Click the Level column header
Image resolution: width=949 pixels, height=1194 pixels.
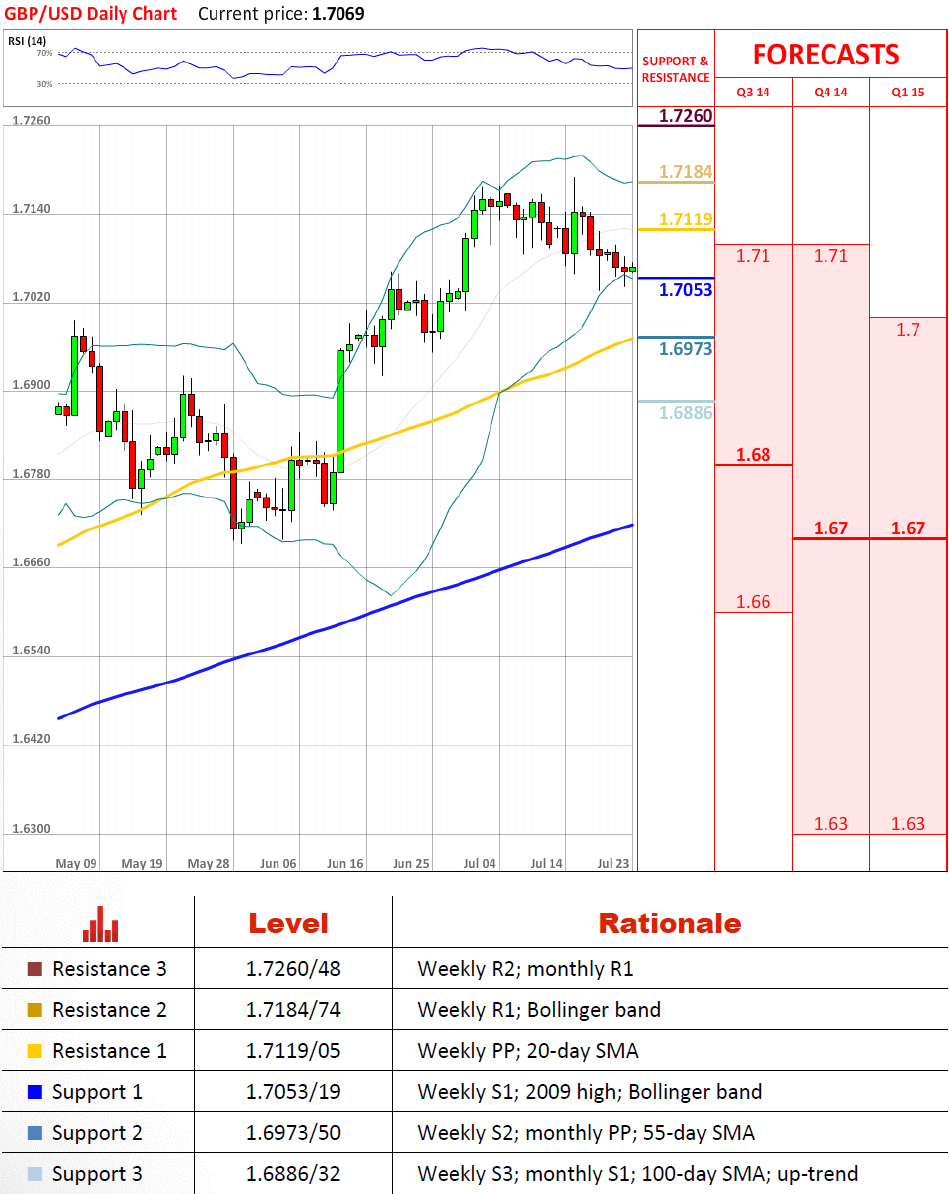tap(288, 923)
